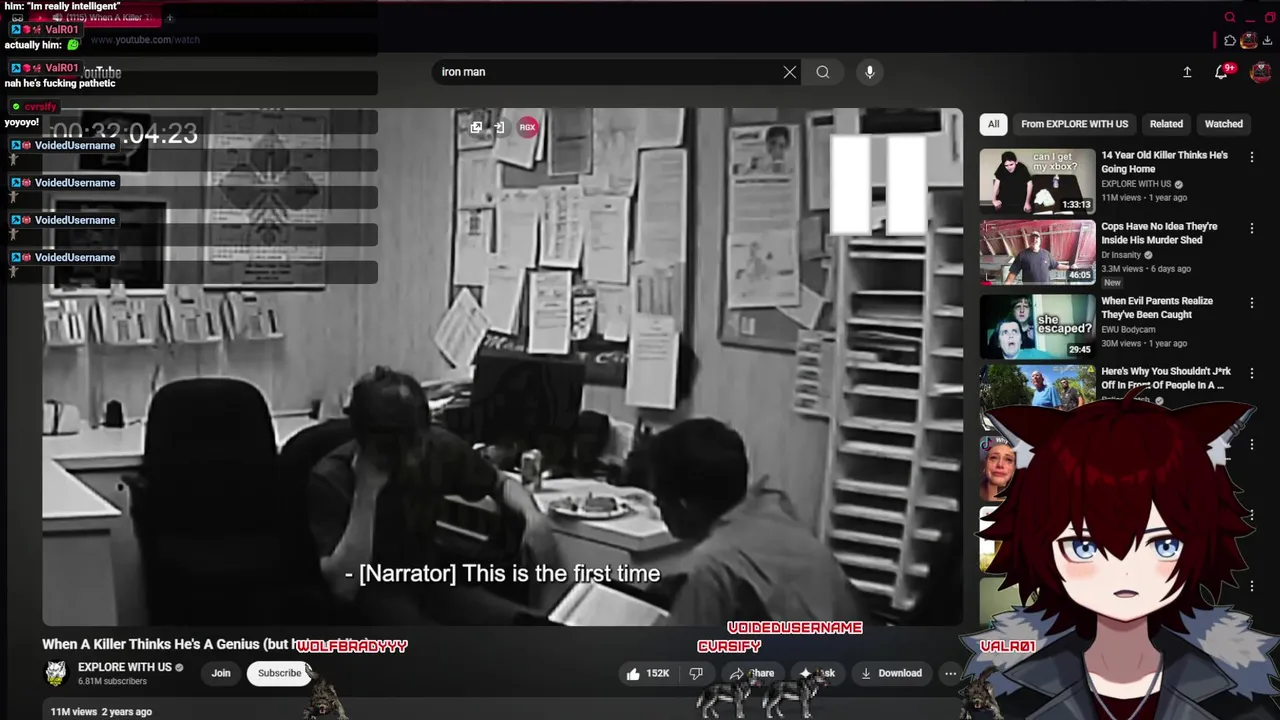1280x720 pixels.
Task: Click the Join button
Action: tap(221, 673)
